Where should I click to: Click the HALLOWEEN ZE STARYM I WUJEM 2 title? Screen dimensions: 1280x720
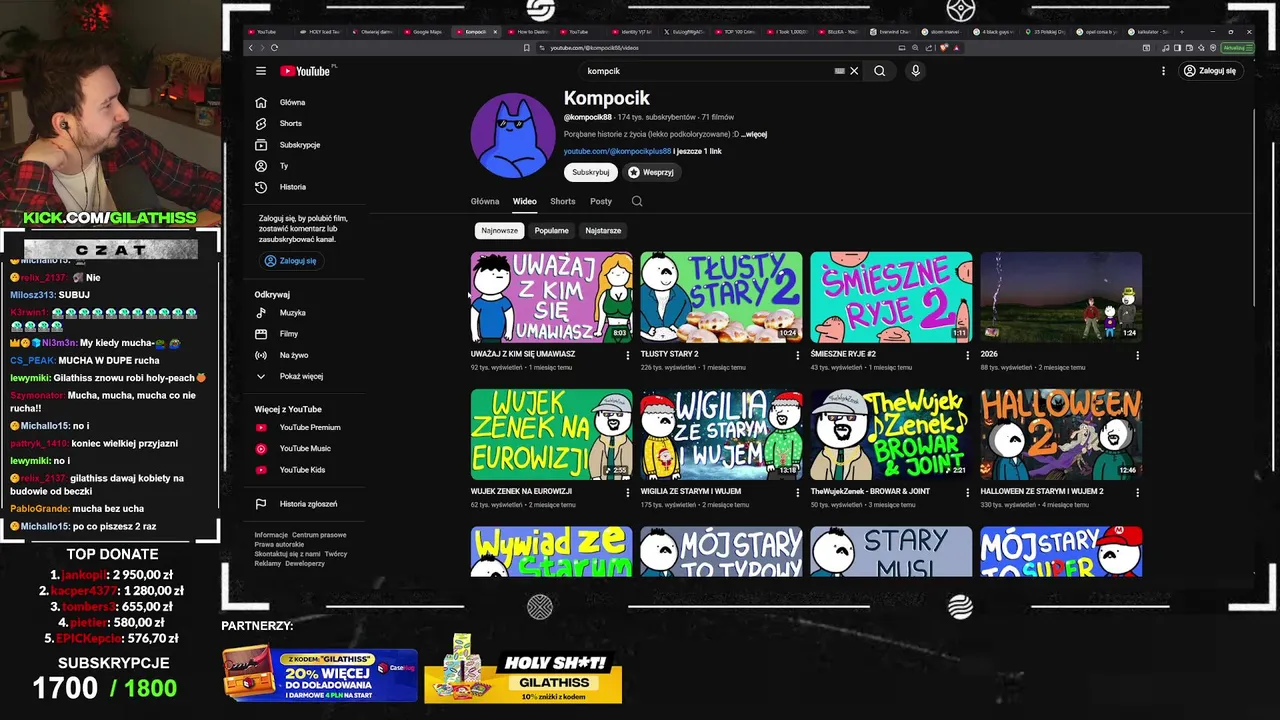pyautogui.click(x=1042, y=492)
